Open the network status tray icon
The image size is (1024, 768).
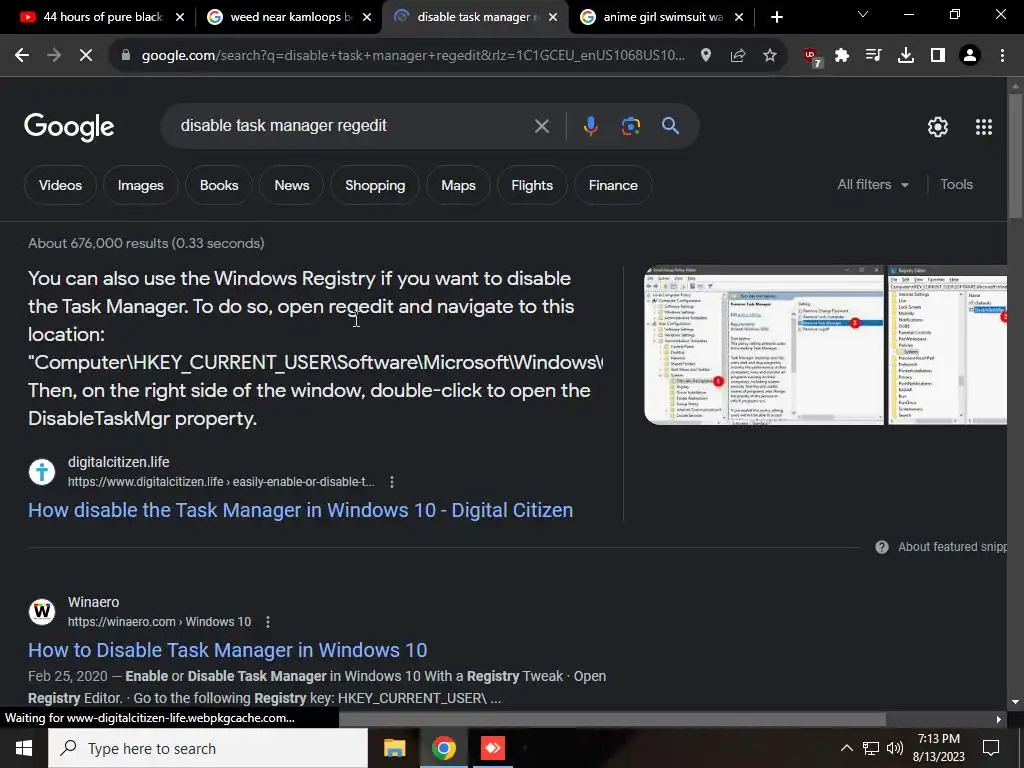coord(871,748)
